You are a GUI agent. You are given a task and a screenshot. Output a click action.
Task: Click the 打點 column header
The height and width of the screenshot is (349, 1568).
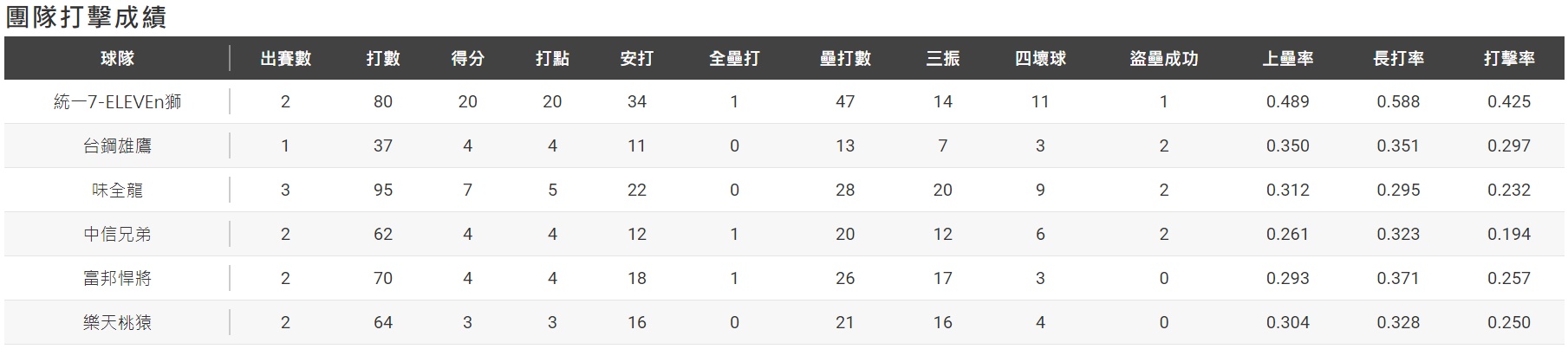tap(552, 59)
